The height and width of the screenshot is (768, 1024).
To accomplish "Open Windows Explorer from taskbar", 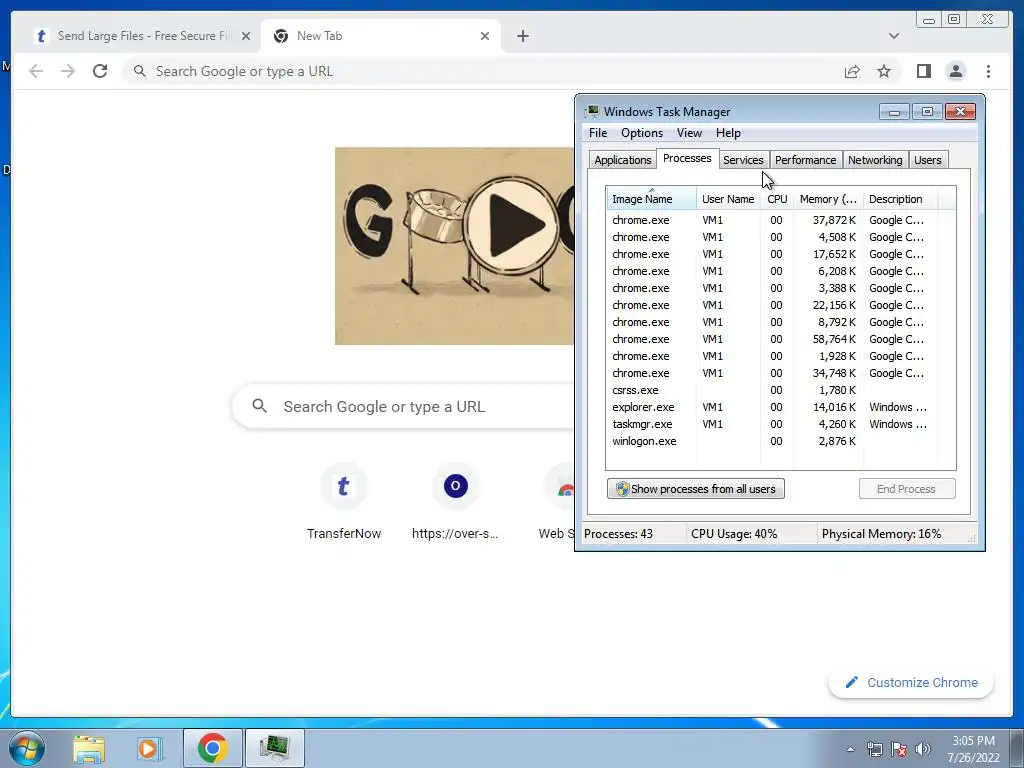I will [89, 748].
